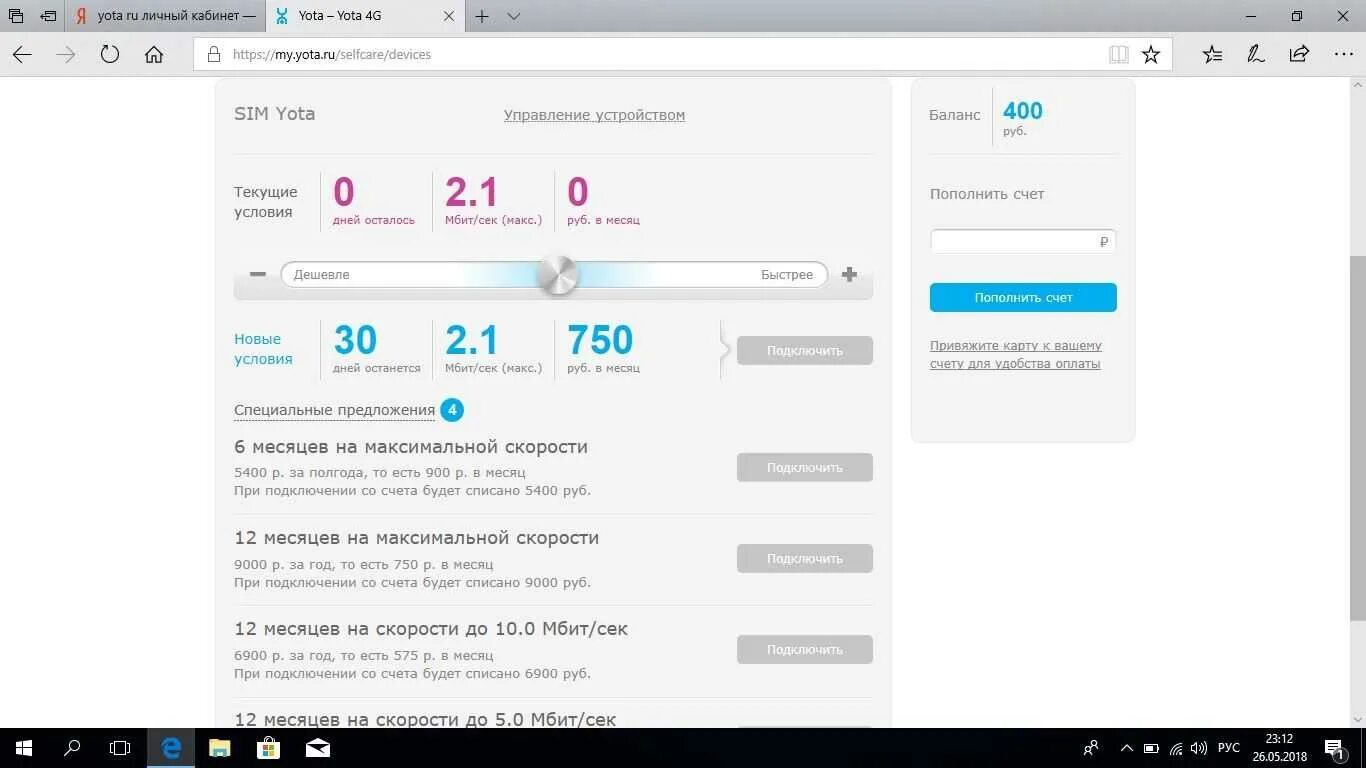This screenshot has width=1366, height=768.
Task: Click the blue Пополнить счет button
Action: 1023,297
